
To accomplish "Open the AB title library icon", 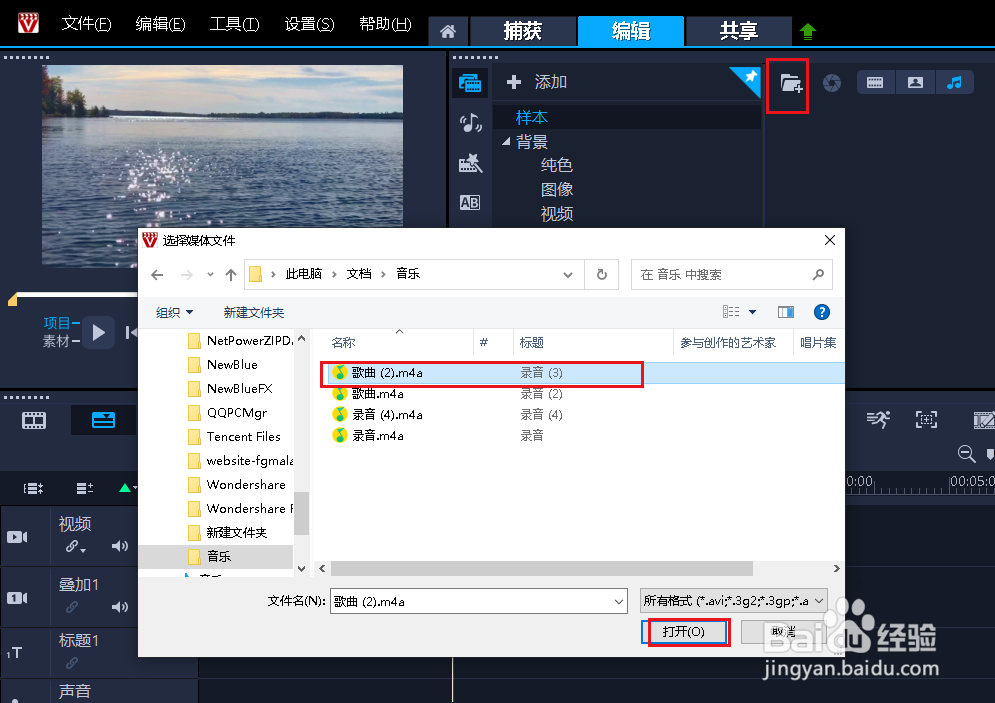I will coord(470,202).
